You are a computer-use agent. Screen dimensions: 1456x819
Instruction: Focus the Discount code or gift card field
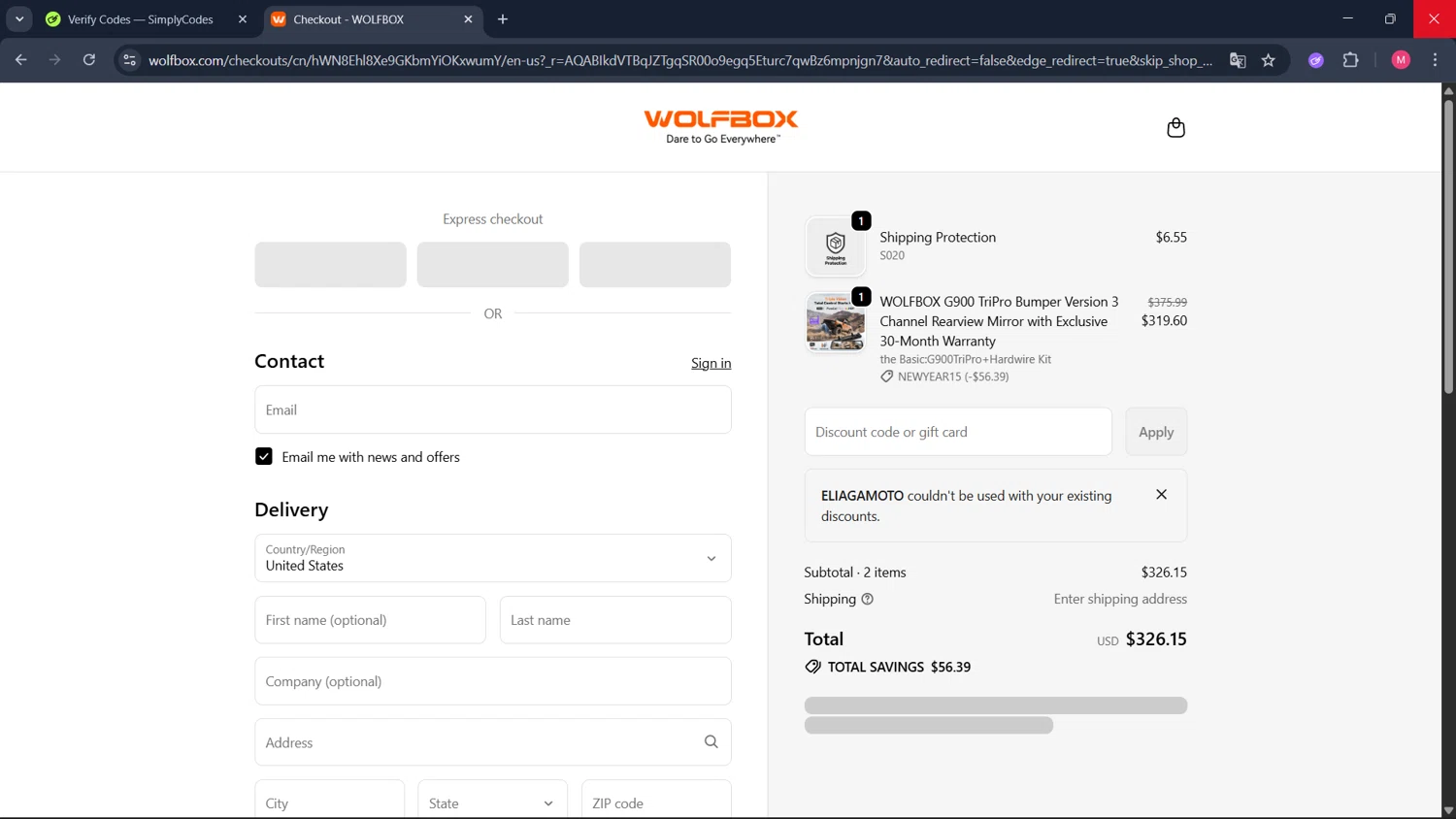(958, 432)
